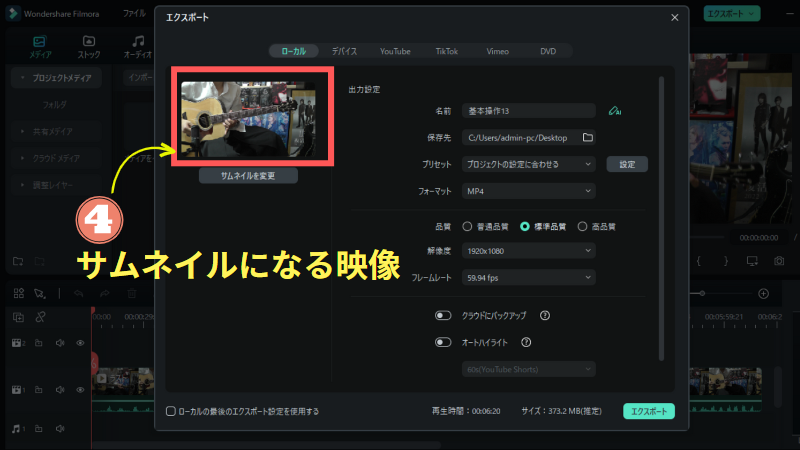
Task: Toggle auto highlight switch
Action: pos(443,342)
